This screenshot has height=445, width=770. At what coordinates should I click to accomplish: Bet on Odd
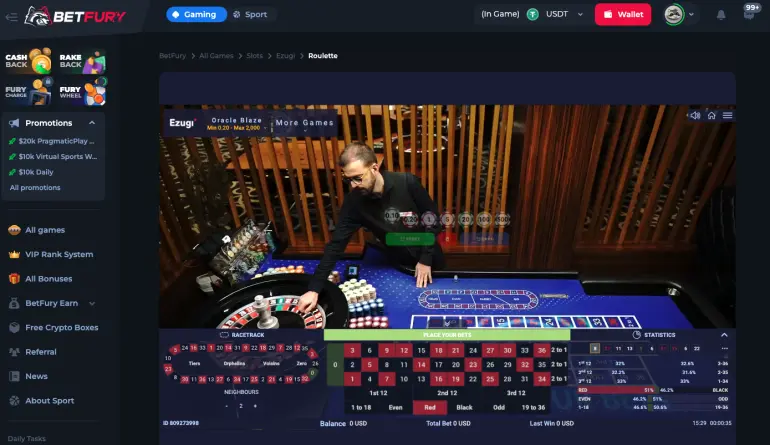click(499, 407)
